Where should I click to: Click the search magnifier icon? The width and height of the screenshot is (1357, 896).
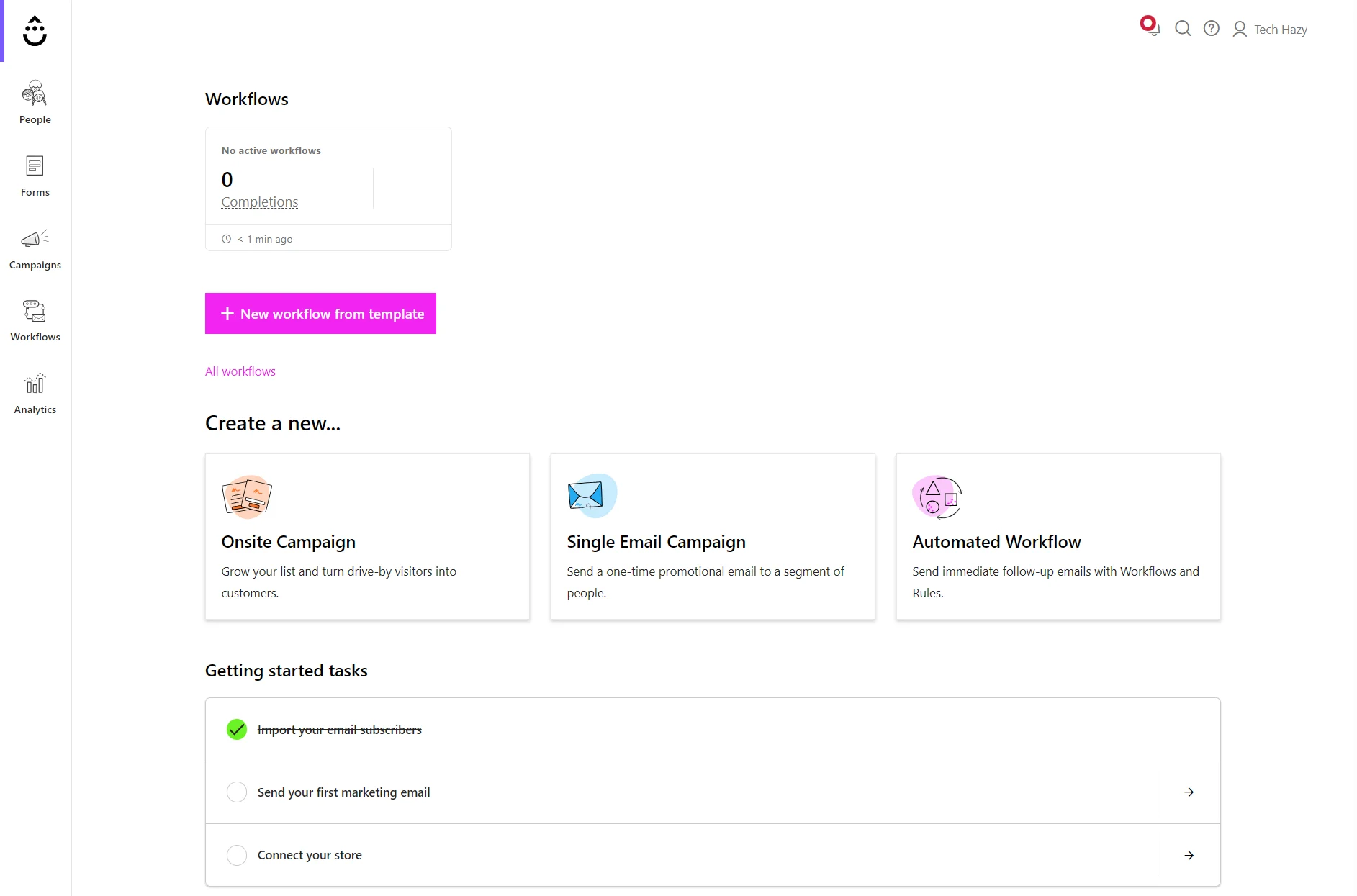[1183, 29]
